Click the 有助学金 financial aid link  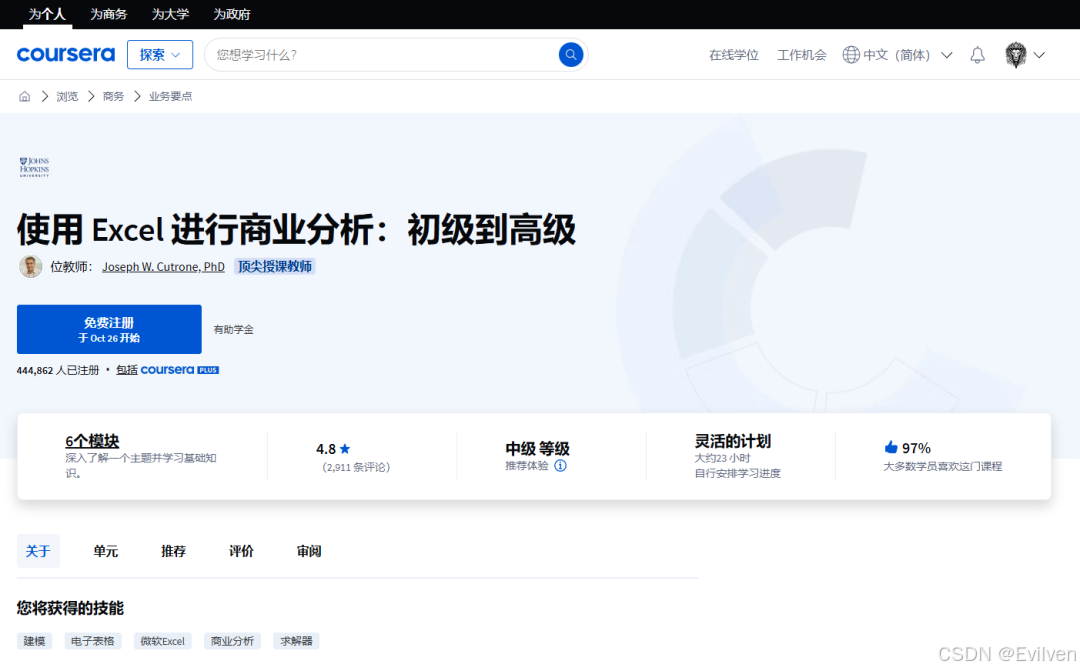pyautogui.click(x=233, y=330)
